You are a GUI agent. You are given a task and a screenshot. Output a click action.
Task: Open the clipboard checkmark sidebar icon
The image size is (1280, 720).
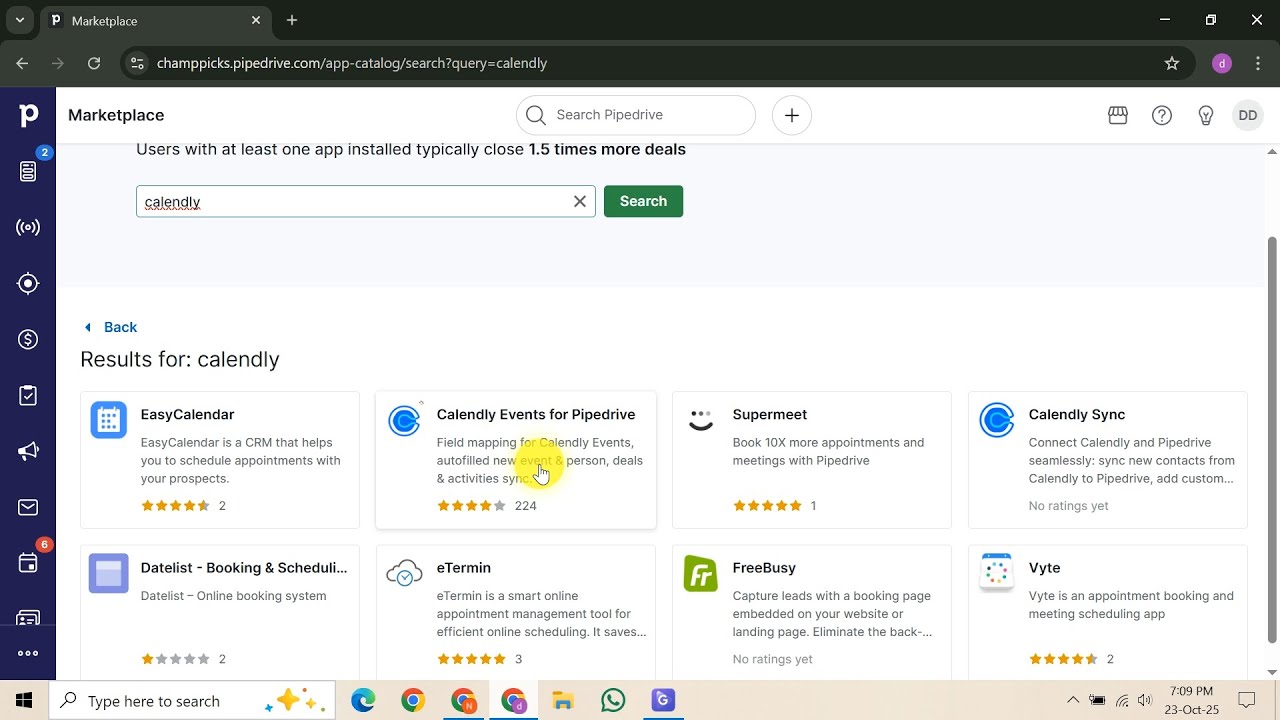tap(28, 396)
